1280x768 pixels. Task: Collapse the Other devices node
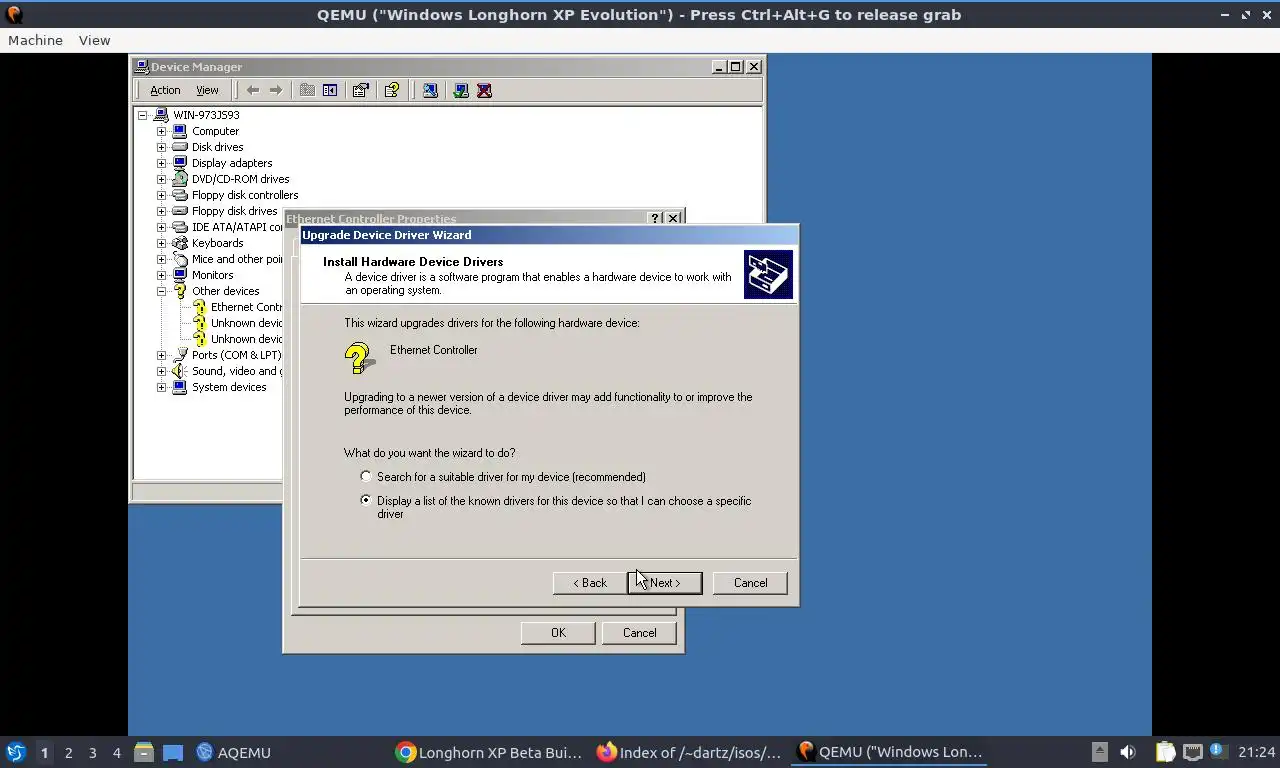coord(161,291)
